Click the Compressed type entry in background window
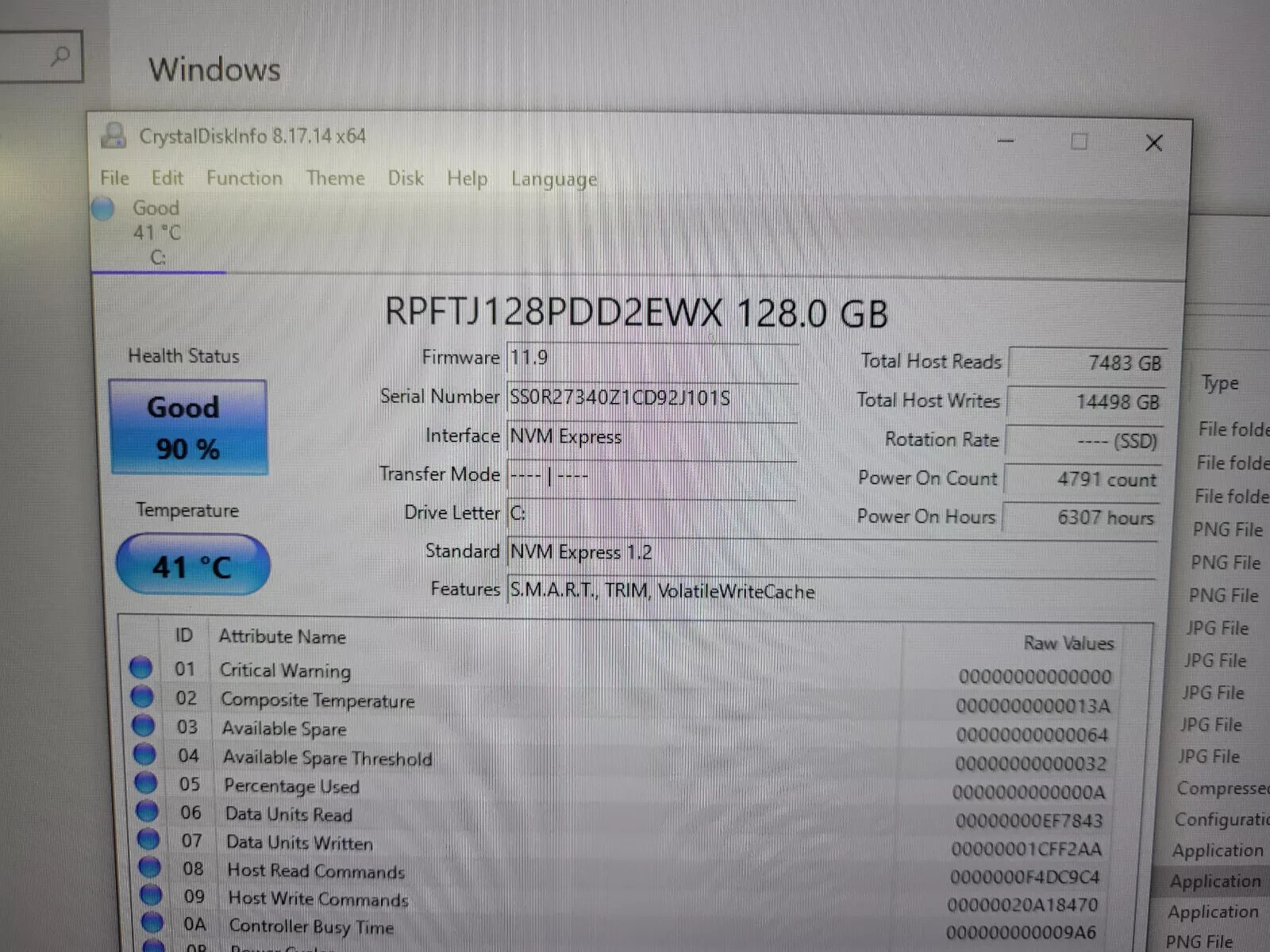The height and width of the screenshot is (952, 1270). pyautogui.click(x=1222, y=788)
